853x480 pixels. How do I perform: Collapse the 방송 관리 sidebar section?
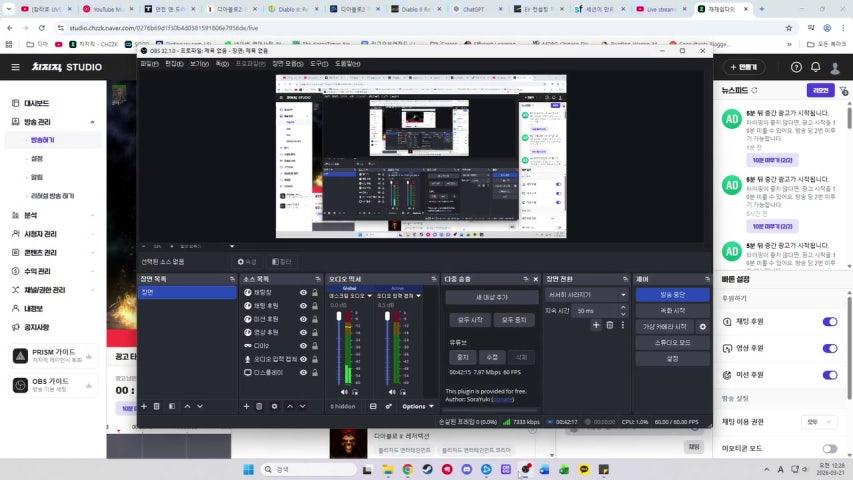point(92,122)
